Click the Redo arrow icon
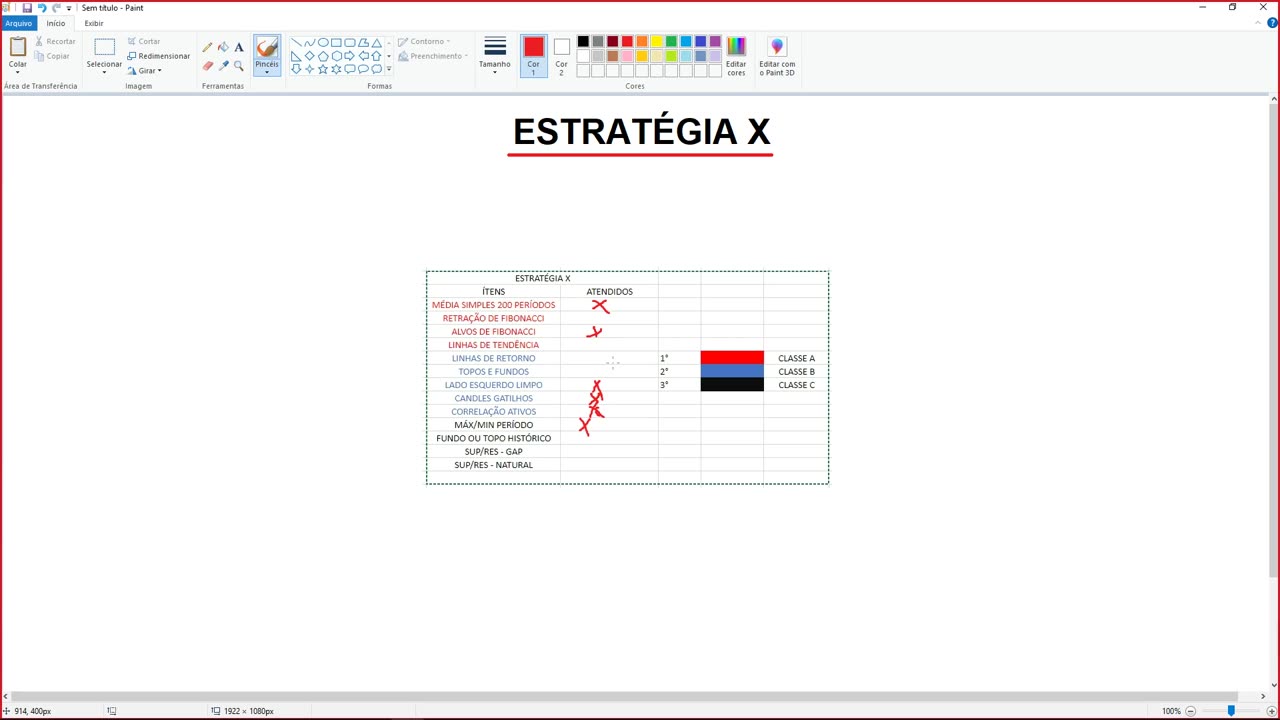1280x720 pixels. coord(56,7)
